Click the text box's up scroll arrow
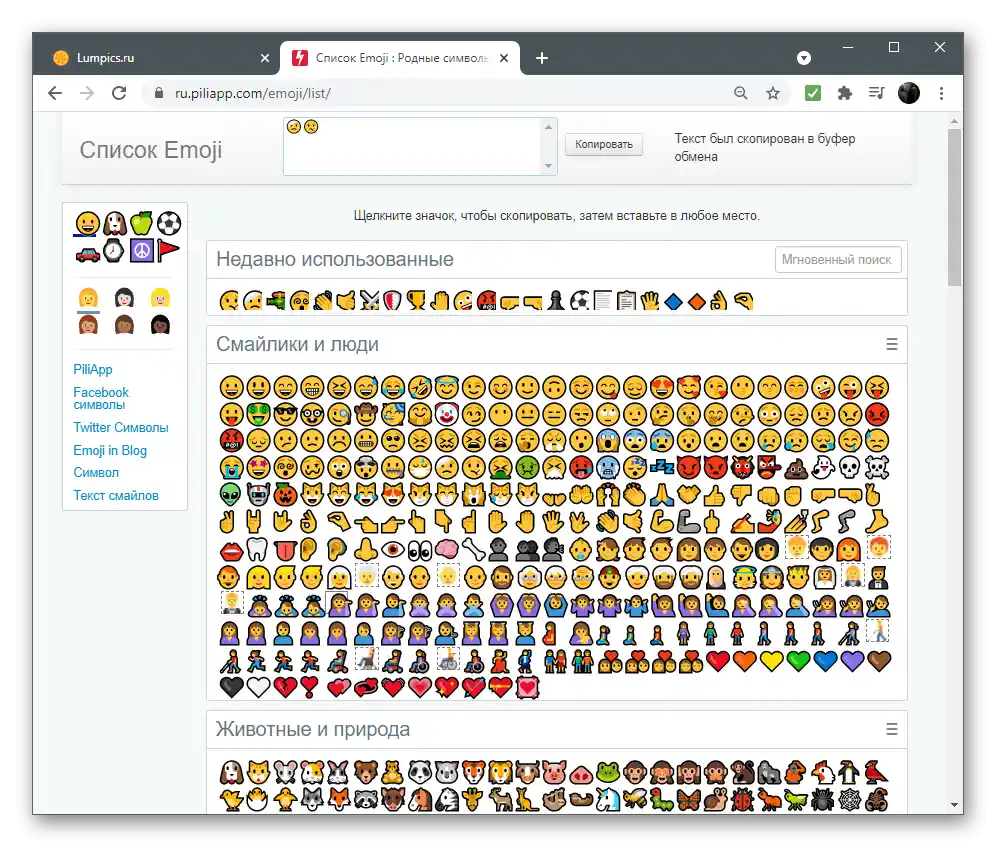This screenshot has width=996, height=847. (548, 127)
